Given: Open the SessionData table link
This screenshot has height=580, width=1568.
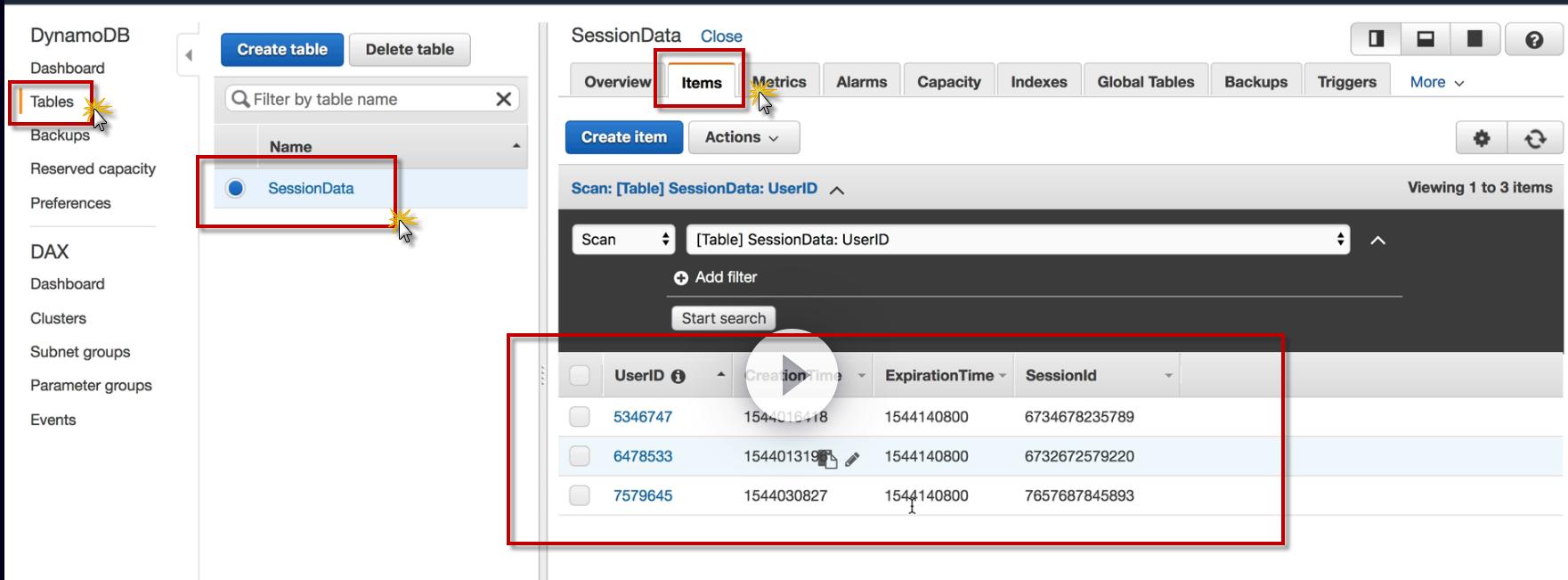Looking at the screenshot, I should 311,188.
